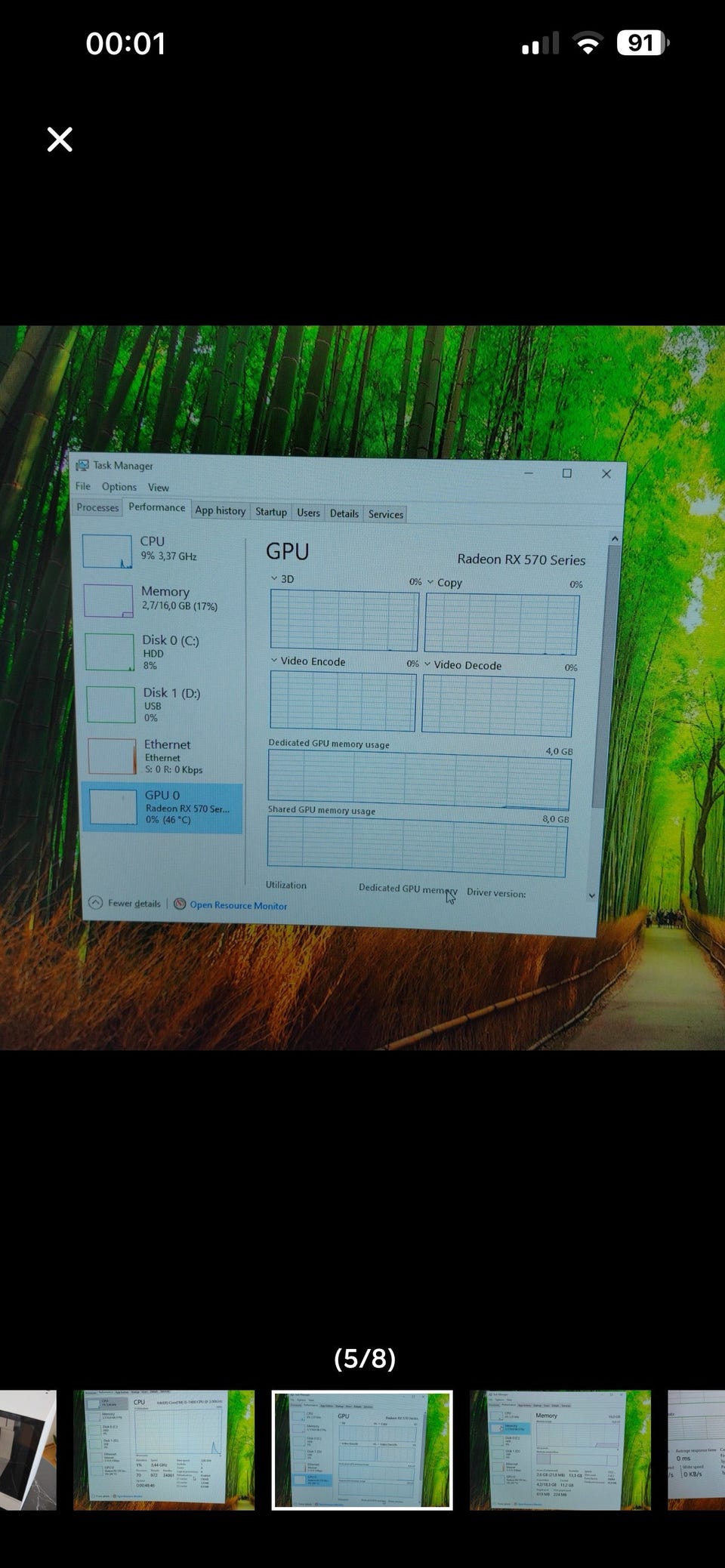Select the Performance tab

click(157, 507)
